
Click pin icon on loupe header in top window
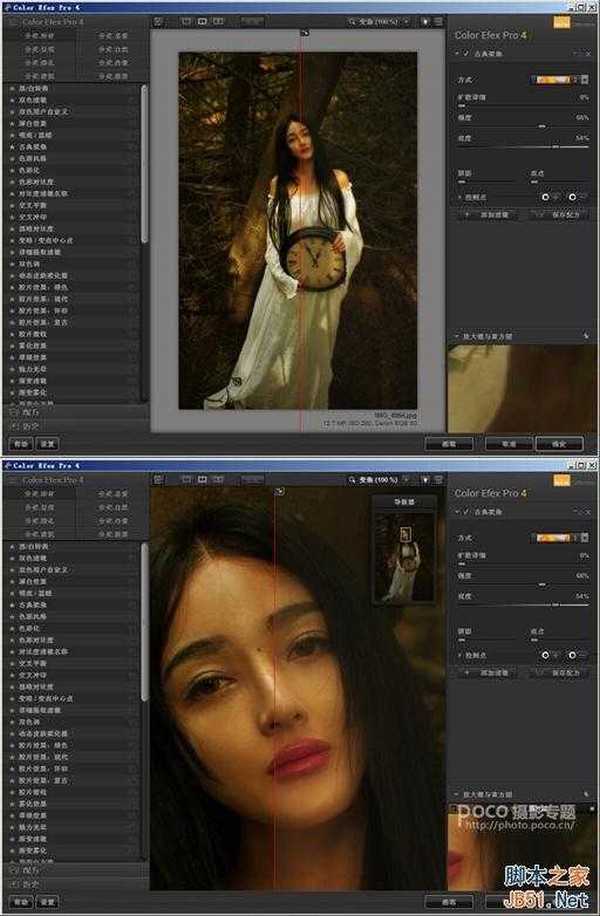click(x=586, y=336)
